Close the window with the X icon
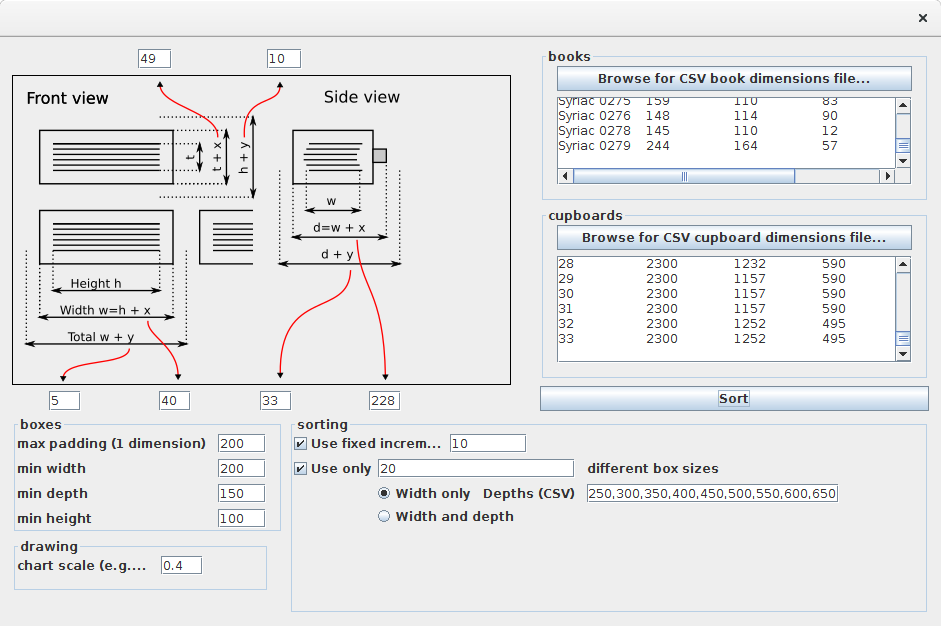The height and width of the screenshot is (626, 941). pyautogui.click(x=922, y=18)
